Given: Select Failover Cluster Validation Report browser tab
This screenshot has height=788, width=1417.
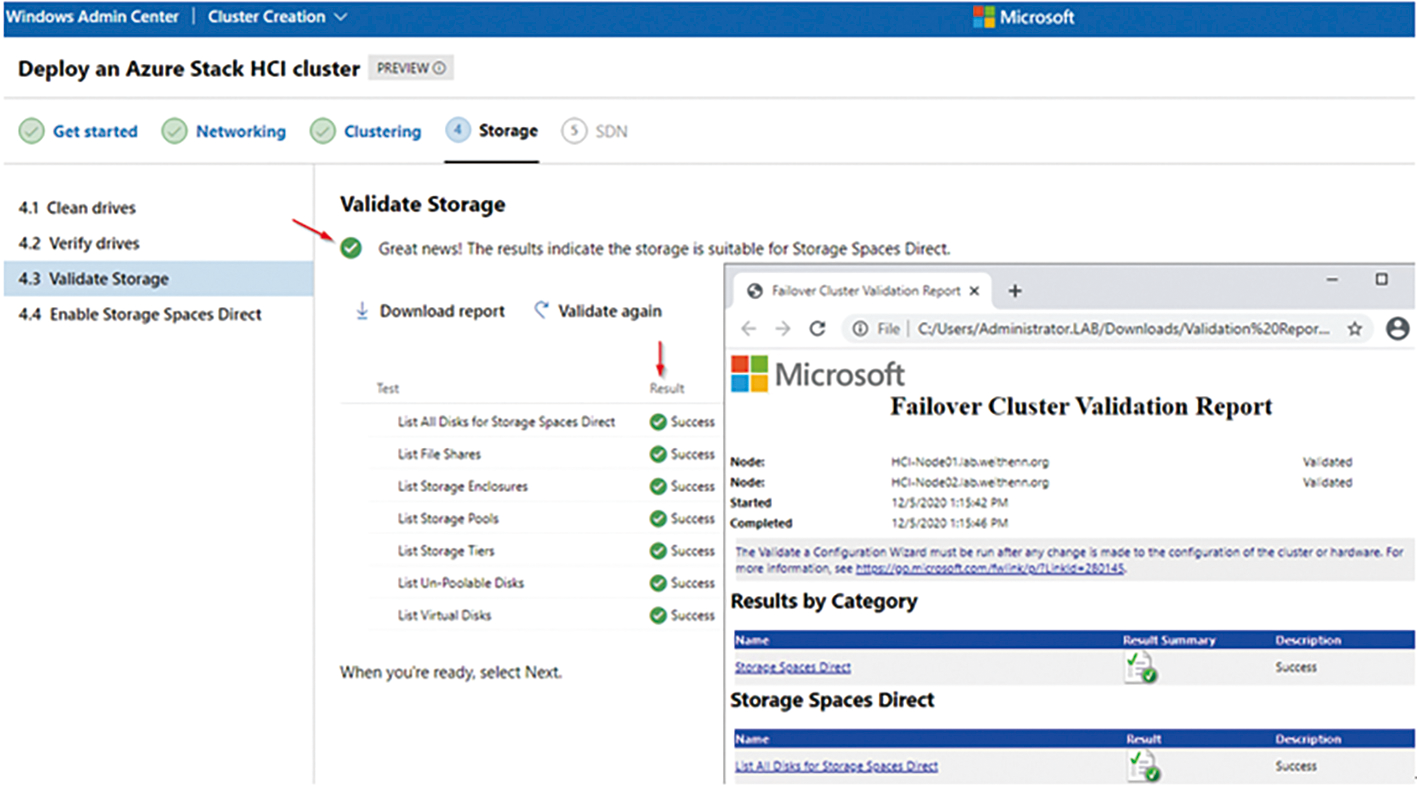Looking at the screenshot, I should point(862,290).
